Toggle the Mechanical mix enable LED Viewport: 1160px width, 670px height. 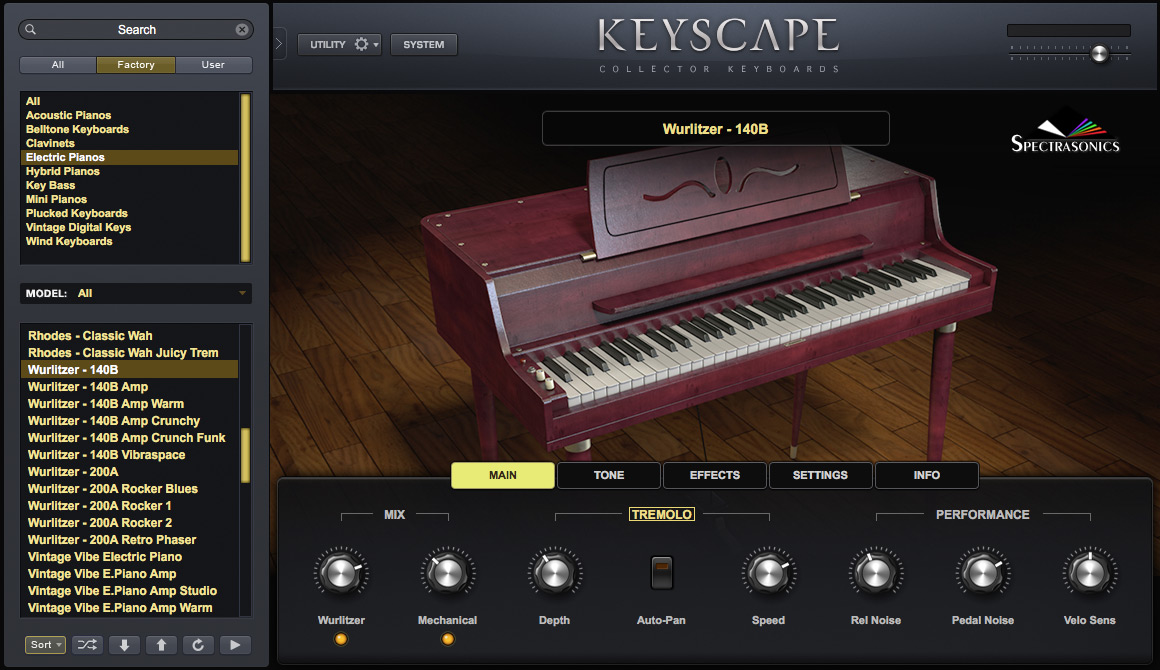(448, 639)
